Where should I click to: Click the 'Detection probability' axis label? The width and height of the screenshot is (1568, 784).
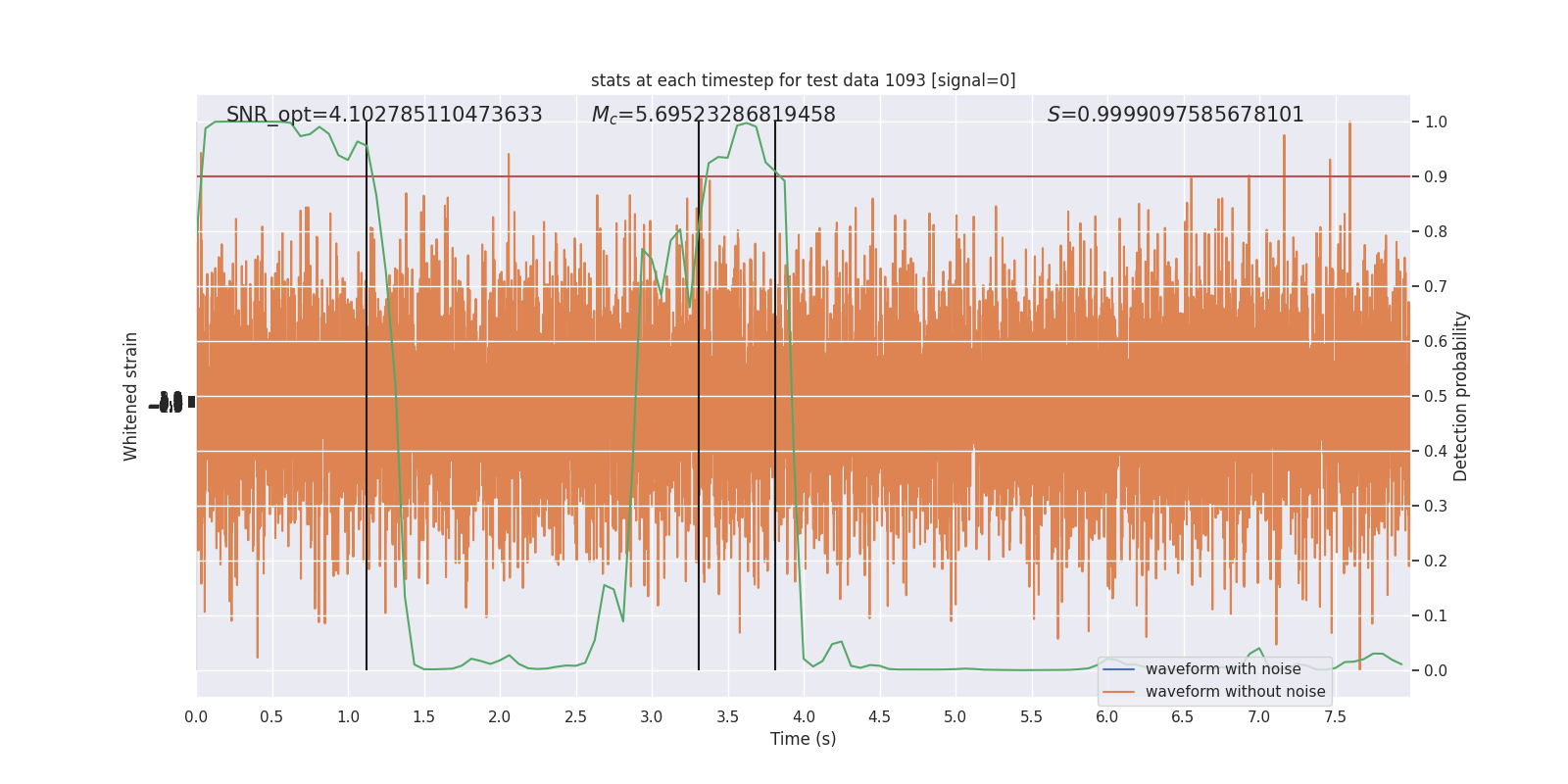[1461, 396]
